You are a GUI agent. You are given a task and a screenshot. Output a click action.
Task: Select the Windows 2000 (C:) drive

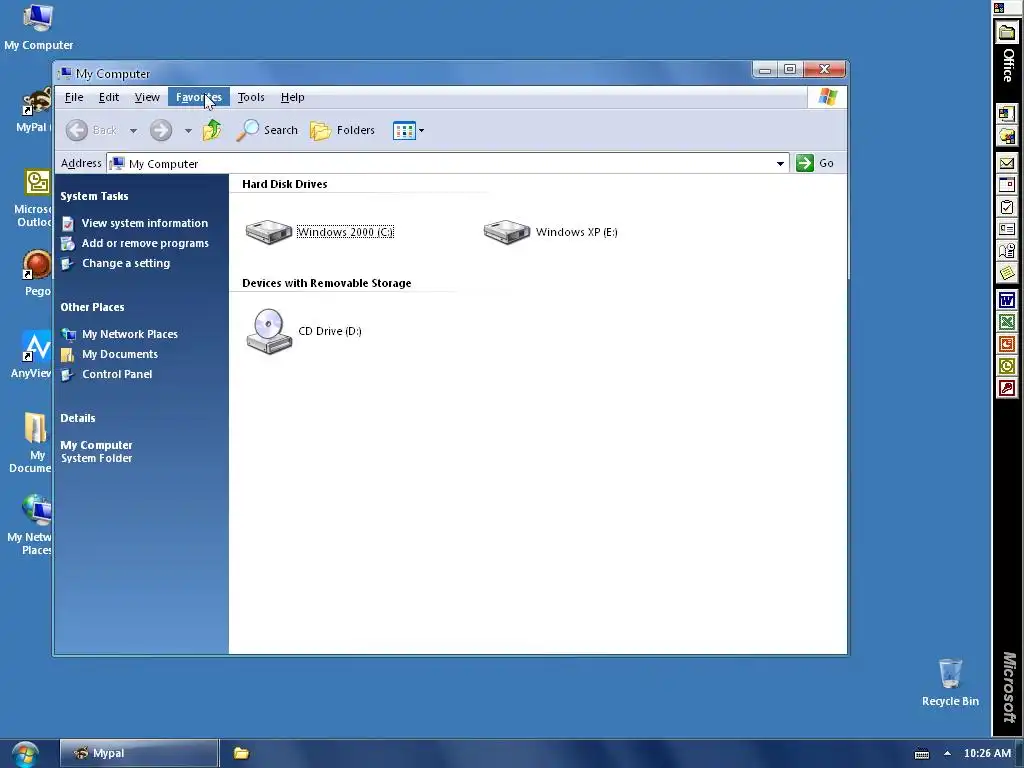(319, 232)
